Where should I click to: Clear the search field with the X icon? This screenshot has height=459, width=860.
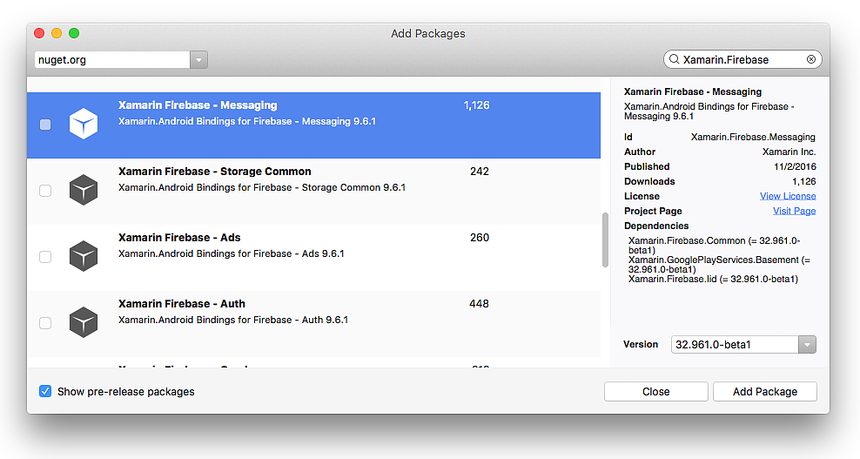pos(811,60)
